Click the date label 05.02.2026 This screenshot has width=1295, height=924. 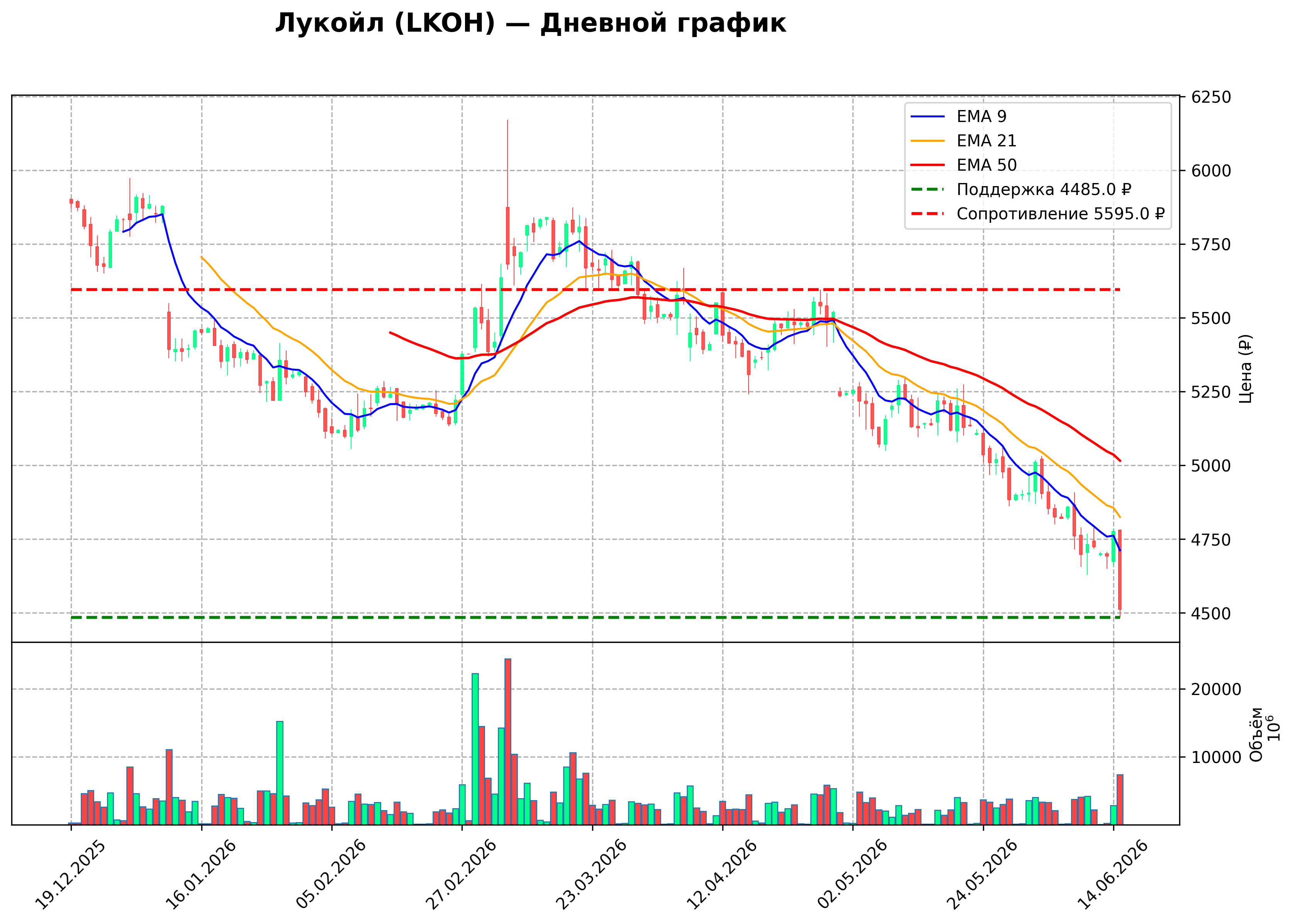point(331,875)
